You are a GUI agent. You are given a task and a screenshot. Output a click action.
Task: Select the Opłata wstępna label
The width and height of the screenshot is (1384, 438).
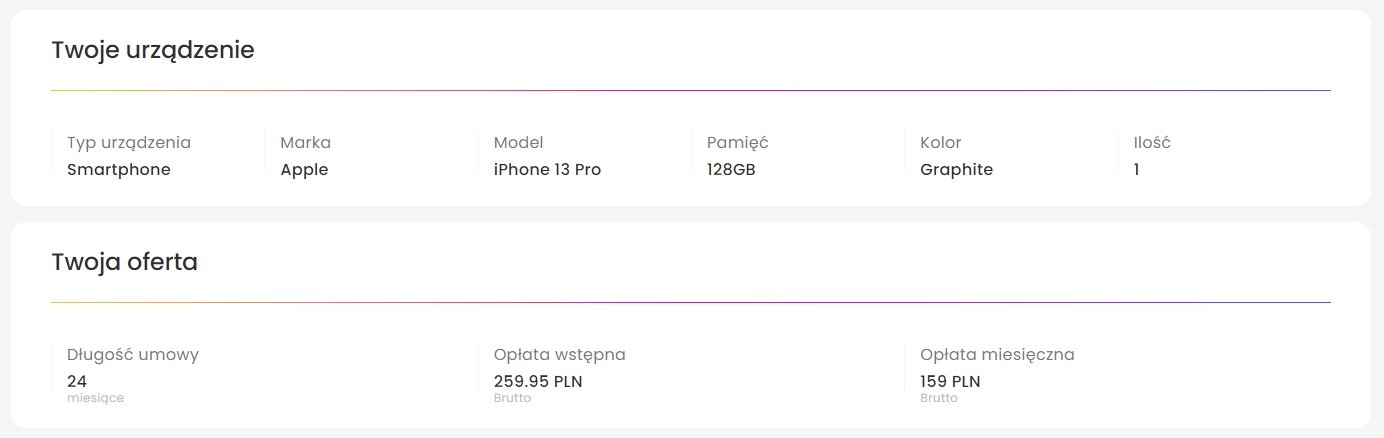pyautogui.click(x=559, y=355)
